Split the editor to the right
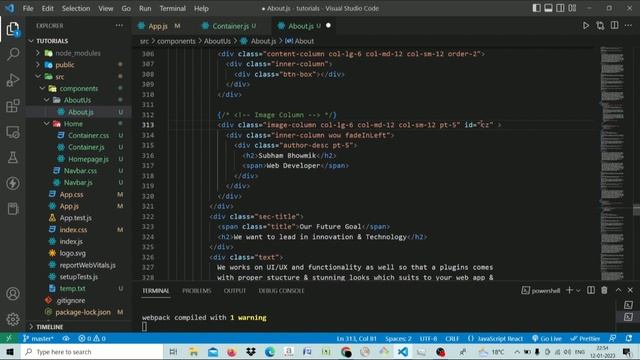Viewport: 640px width, 360px height. point(614,25)
